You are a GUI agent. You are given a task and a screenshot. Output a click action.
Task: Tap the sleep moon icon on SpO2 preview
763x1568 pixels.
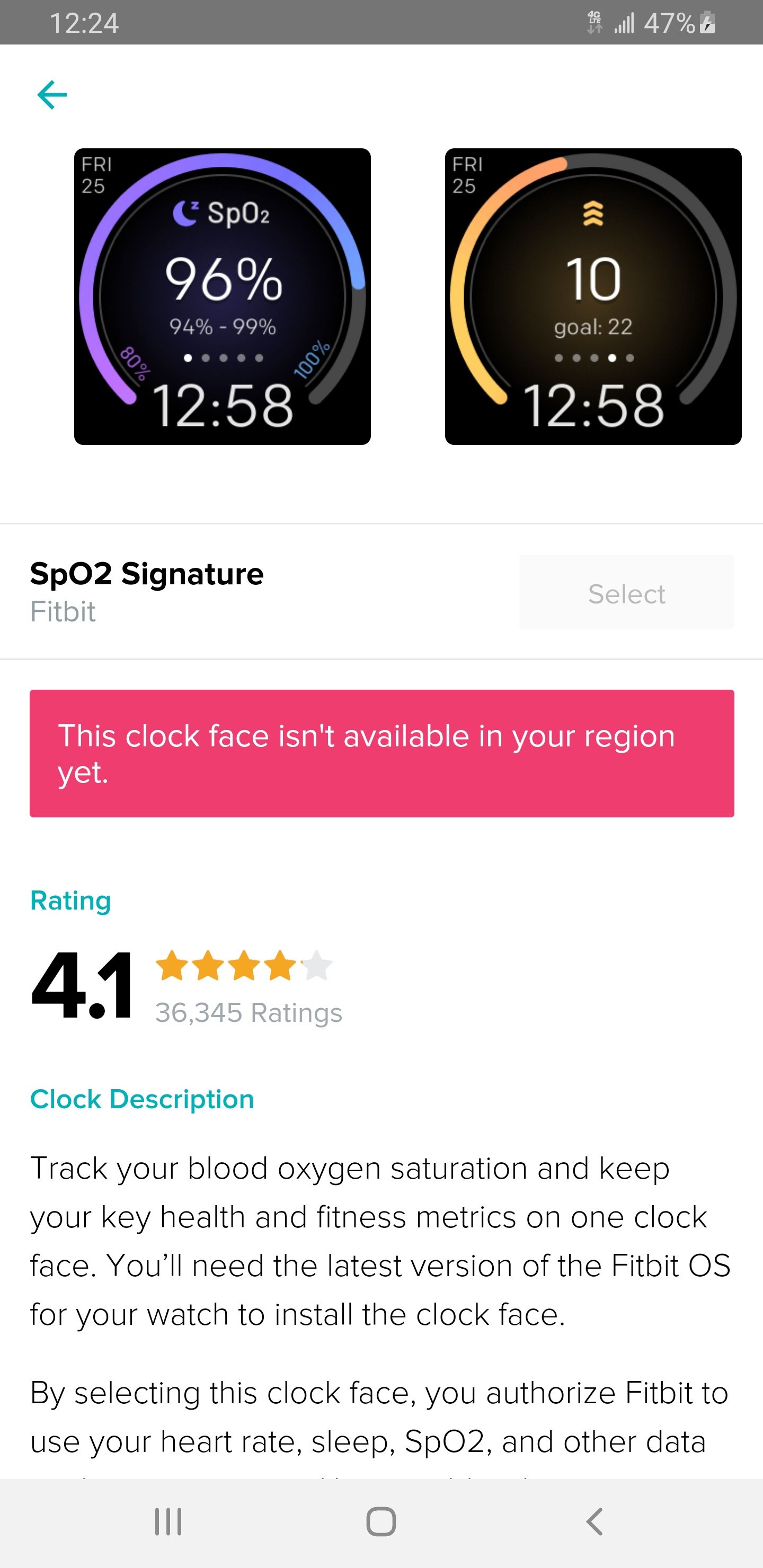(185, 213)
